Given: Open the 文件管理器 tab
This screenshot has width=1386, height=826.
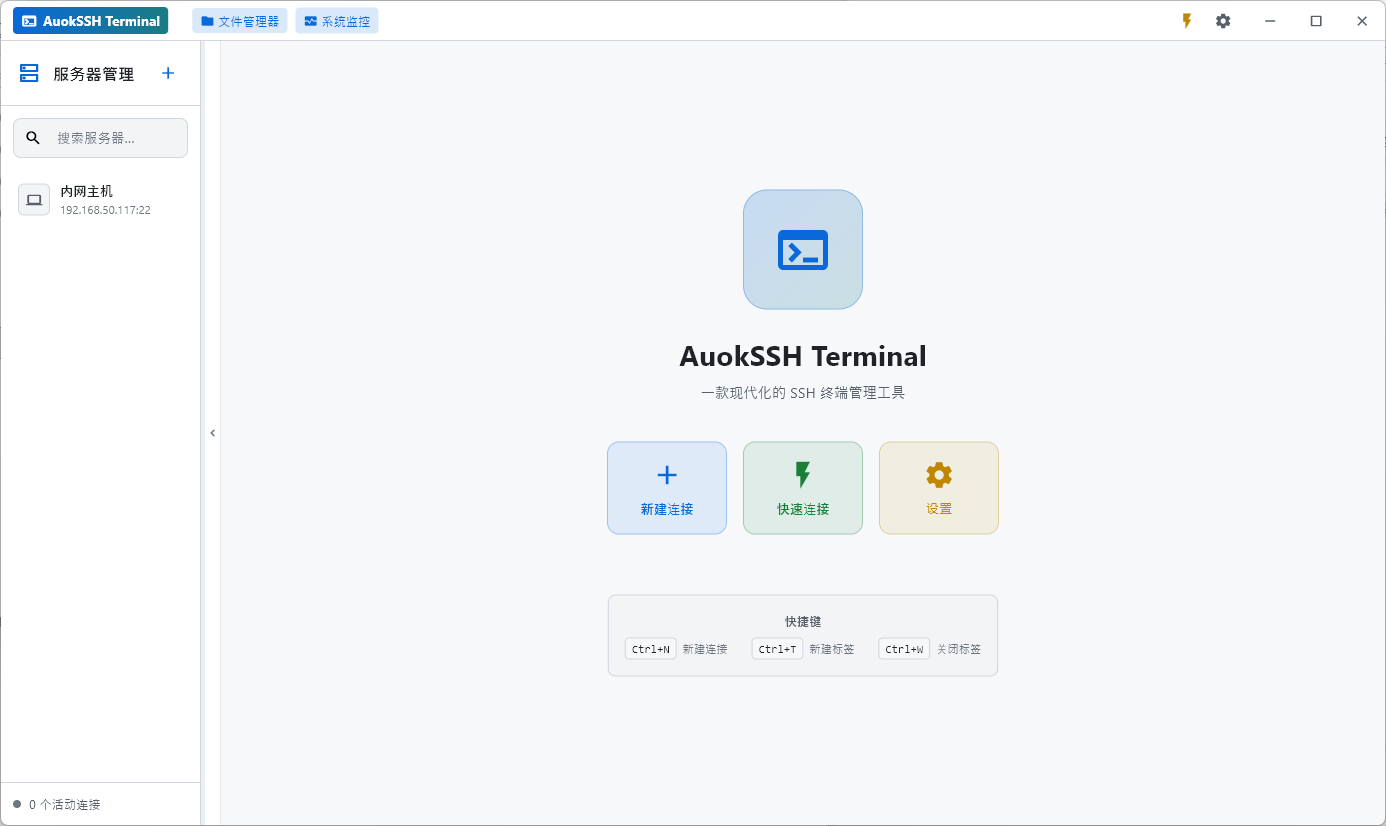Looking at the screenshot, I should pyautogui.click(x=240, y=21).
